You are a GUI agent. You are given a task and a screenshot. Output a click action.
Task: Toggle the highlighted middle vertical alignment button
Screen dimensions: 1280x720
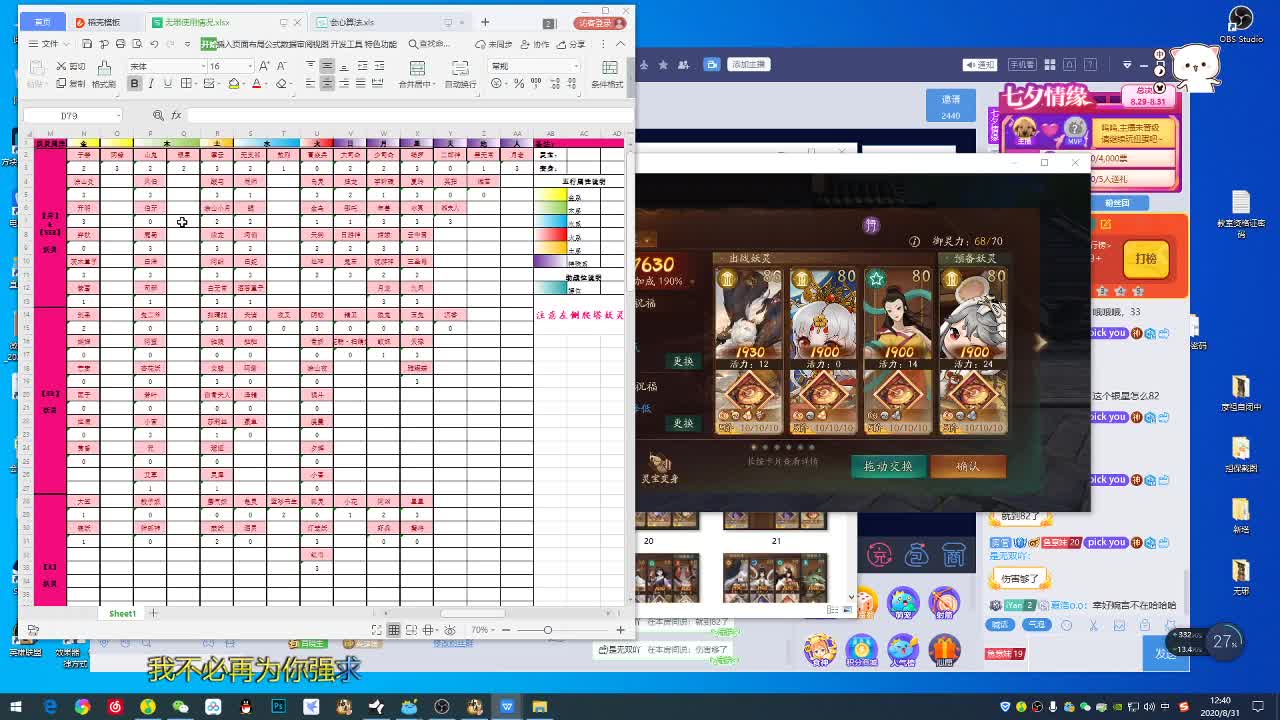pos(325,66)
